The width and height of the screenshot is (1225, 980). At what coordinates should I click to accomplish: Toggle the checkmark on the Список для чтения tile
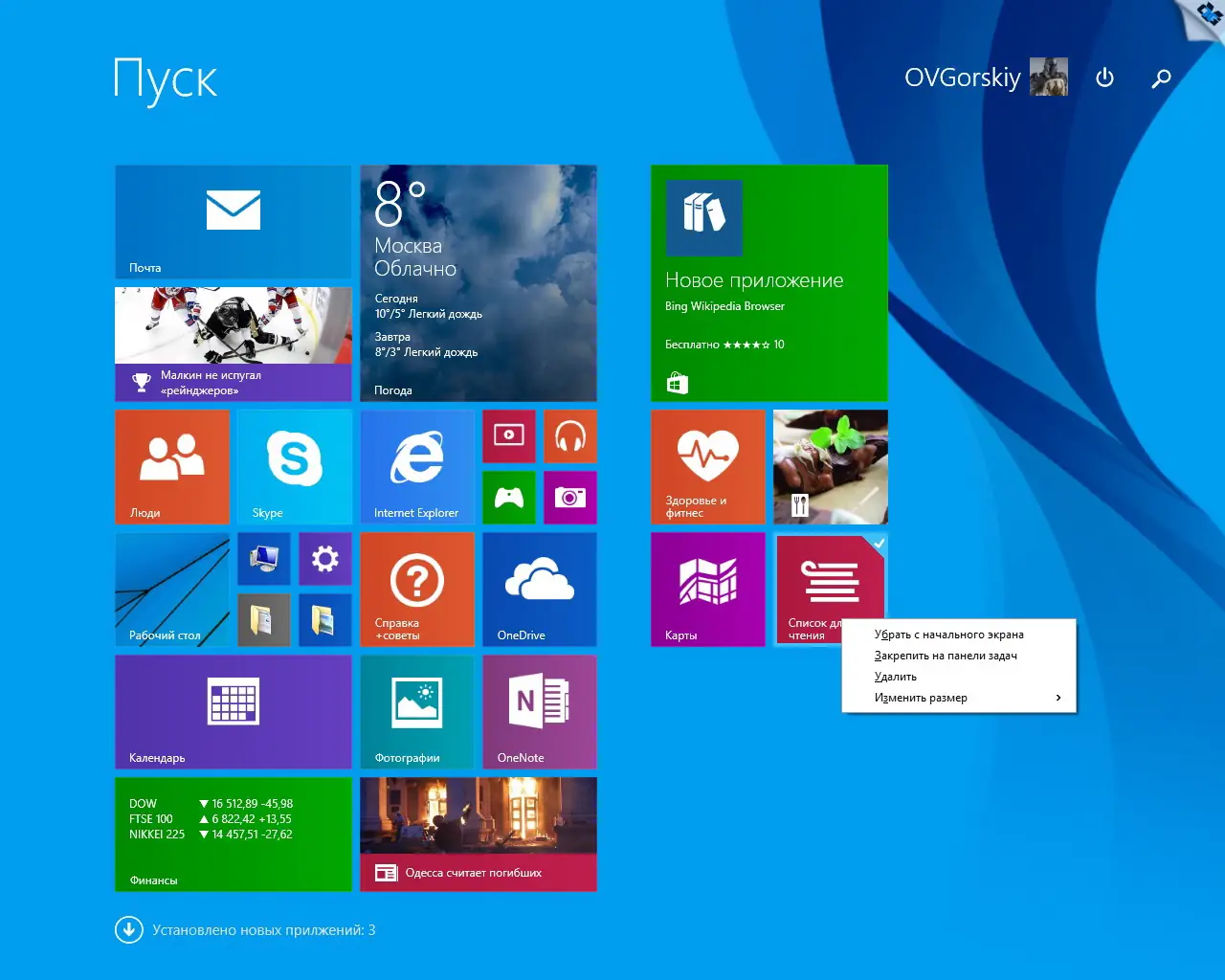pos(879,543)
